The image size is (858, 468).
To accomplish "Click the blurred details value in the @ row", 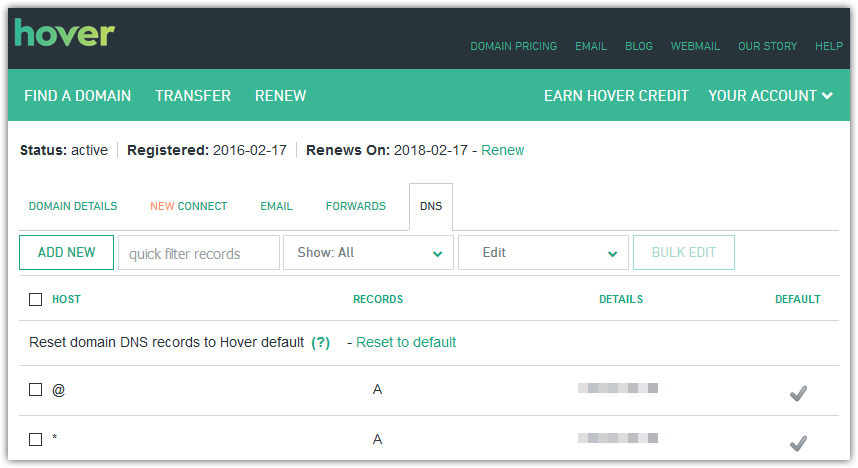I will pyautogui.click(x=618, y=388).
